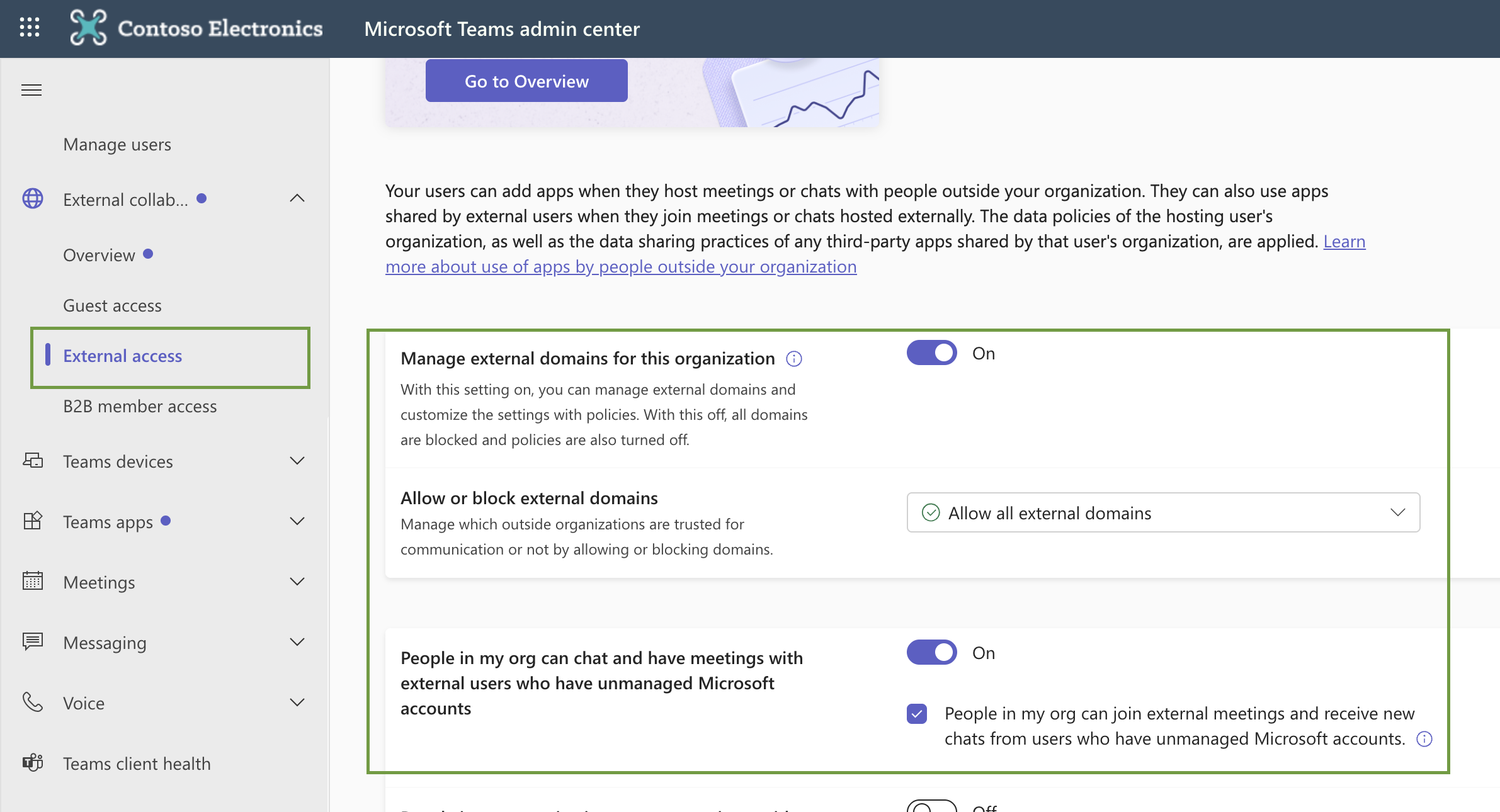Screen dimensions: 1500x812
Task: Click the Voice phone icon
Action: 33,702
